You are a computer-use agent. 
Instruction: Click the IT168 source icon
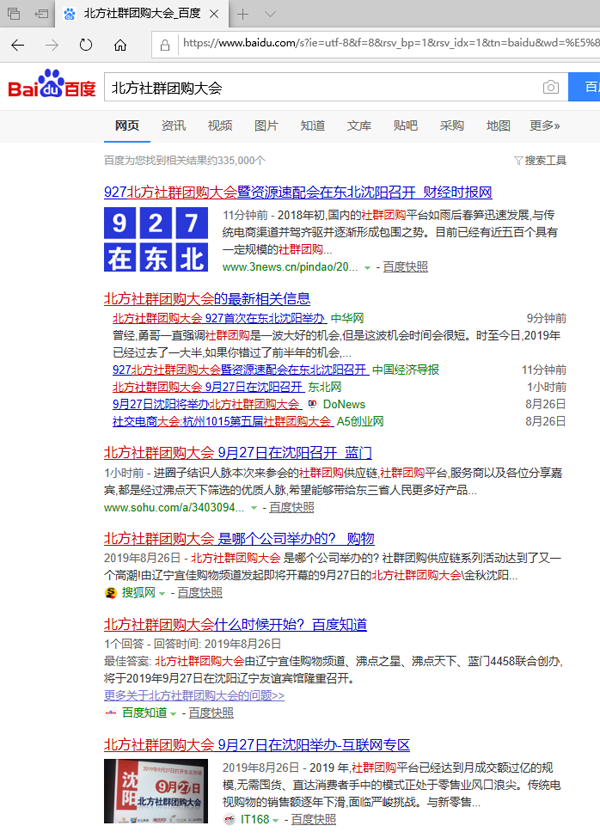pyautogui.click(x=229, y=819)
